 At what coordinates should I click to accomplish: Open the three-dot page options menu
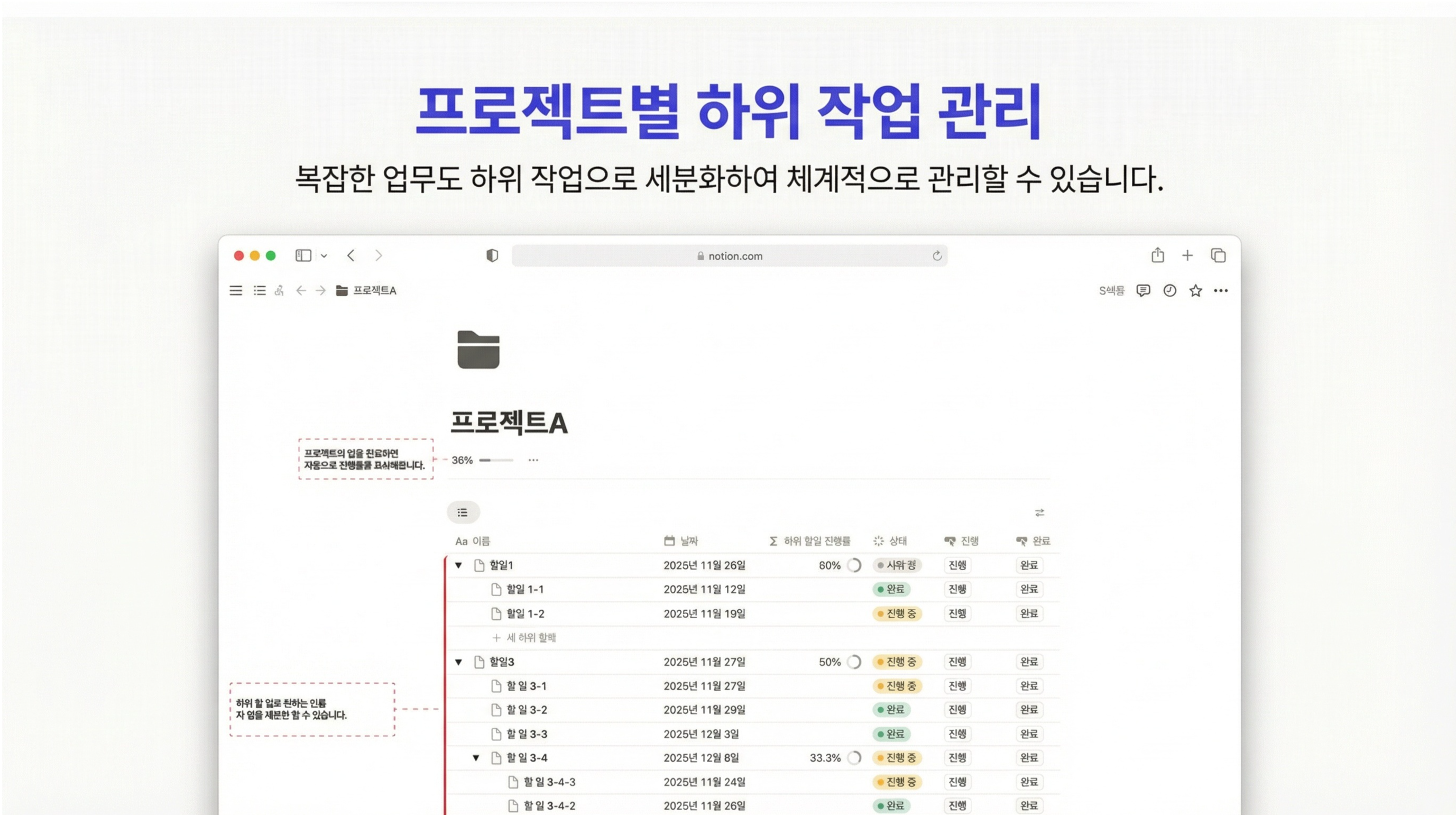(x=1221, y=291)
